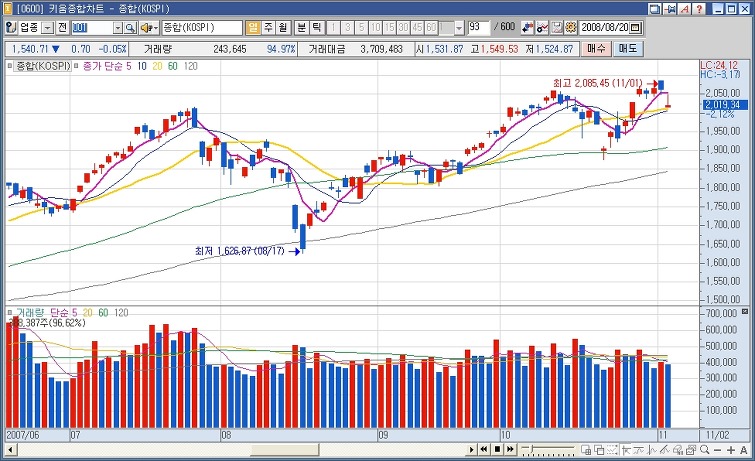Screen dimensions: 755x461
Task: Click the candle count field showing 93
Action: pos(479,26)
